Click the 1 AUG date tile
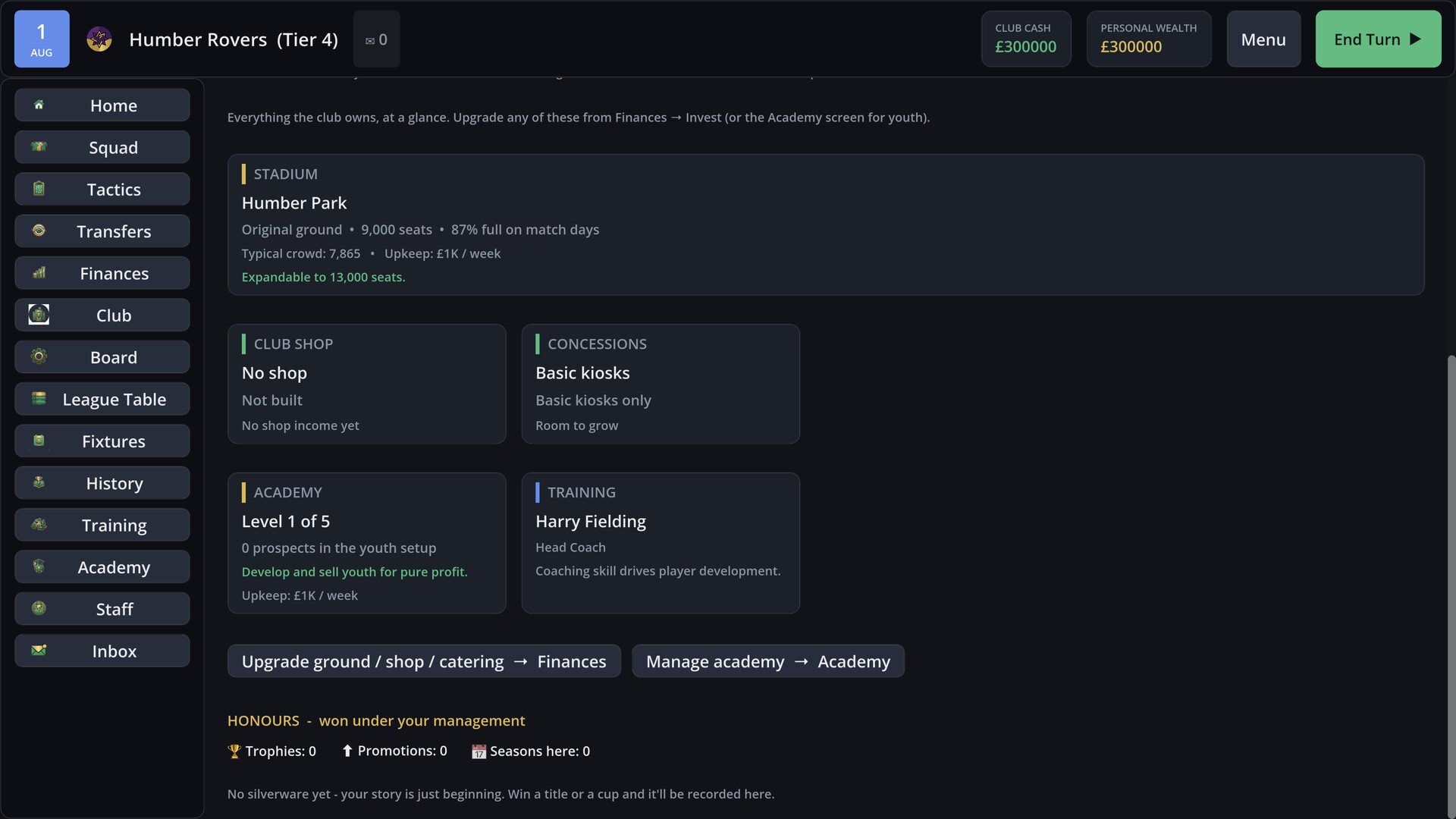This screenshot has height=819, width=1456. (42, 39)
